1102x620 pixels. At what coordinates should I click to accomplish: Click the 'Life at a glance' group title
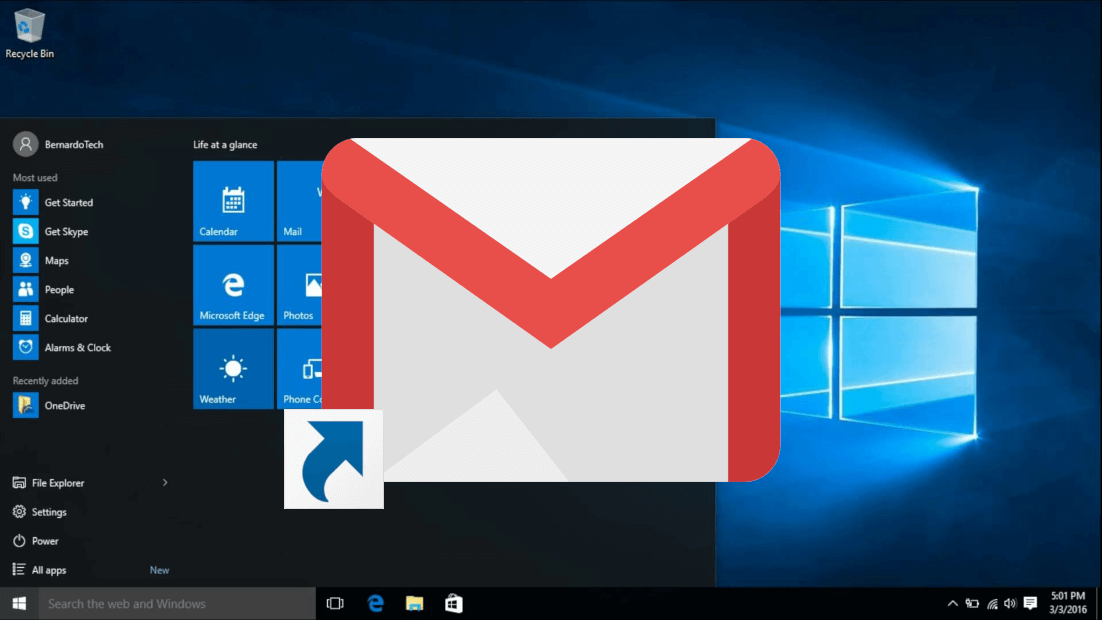point(225,145)
